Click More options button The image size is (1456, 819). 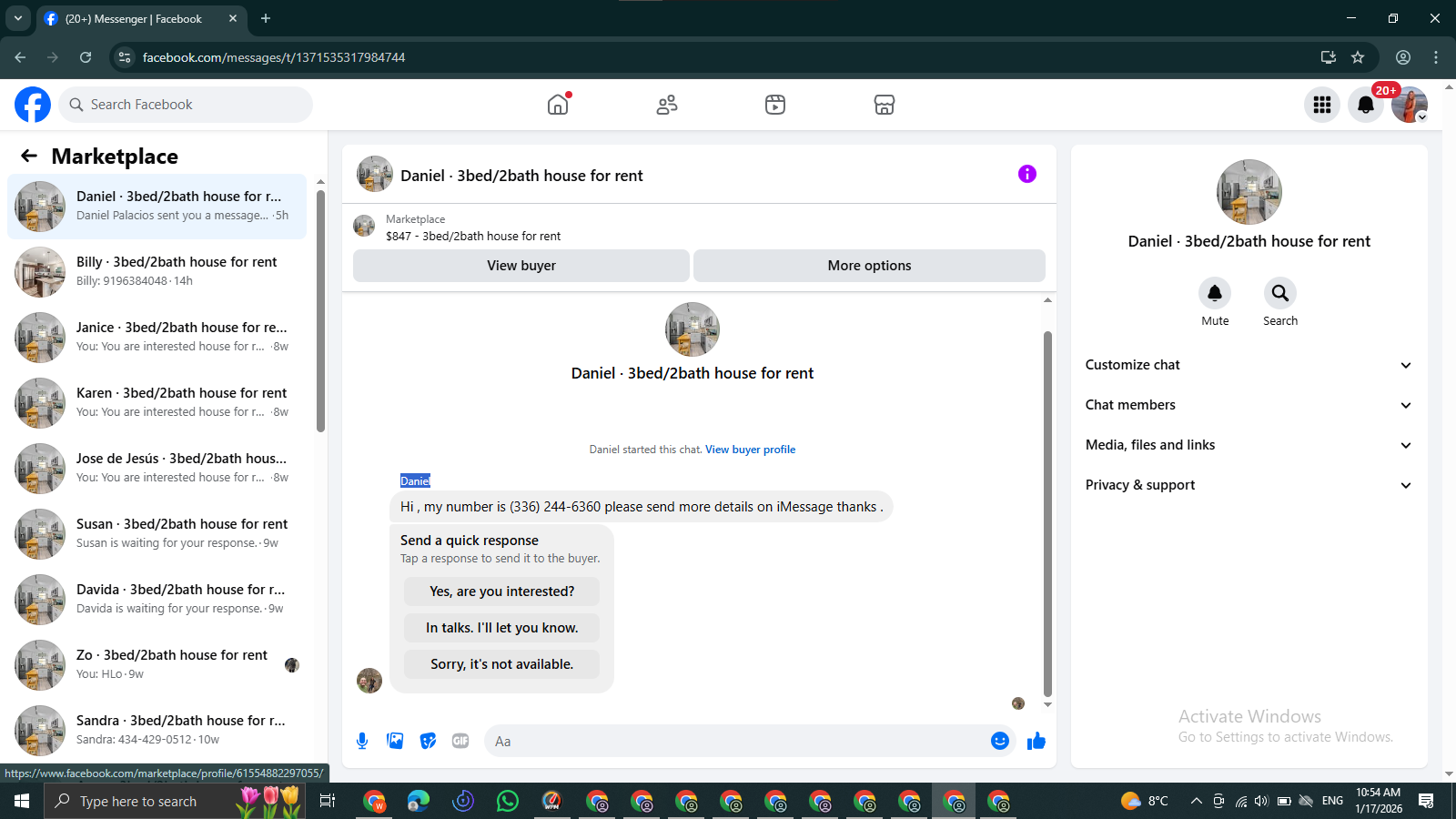click(869, 266)
